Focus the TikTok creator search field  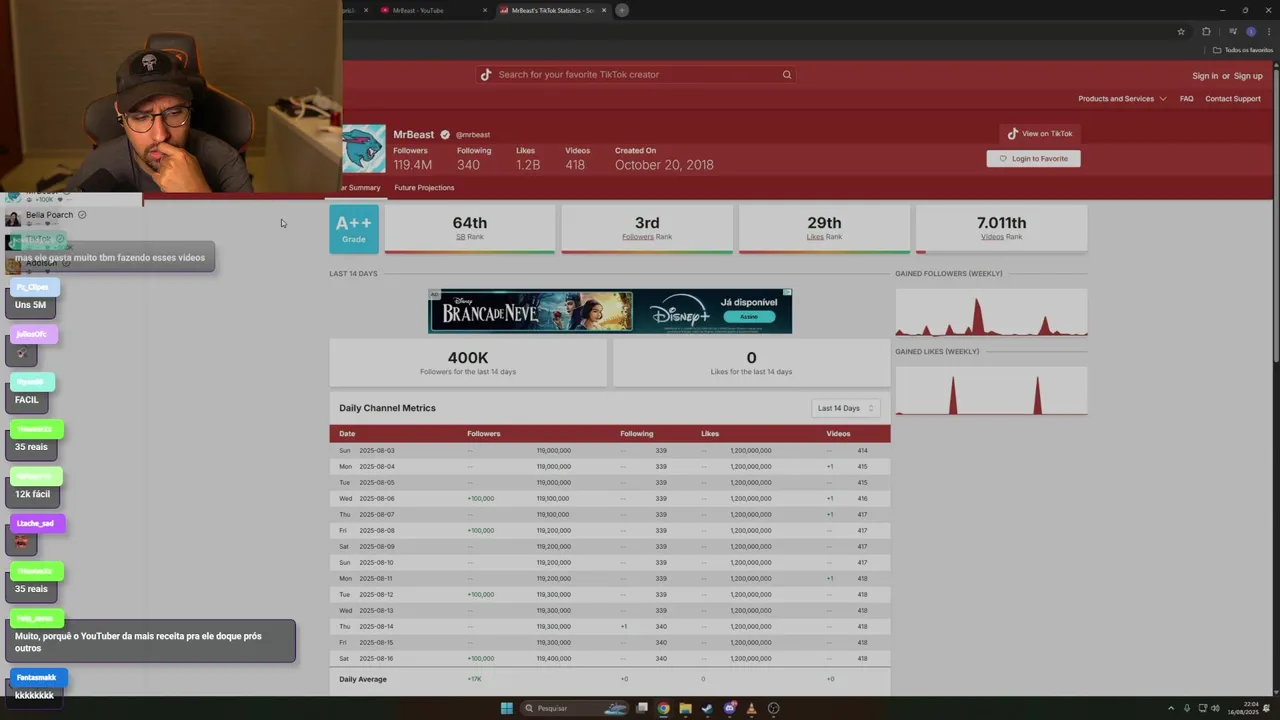(636, 74)
